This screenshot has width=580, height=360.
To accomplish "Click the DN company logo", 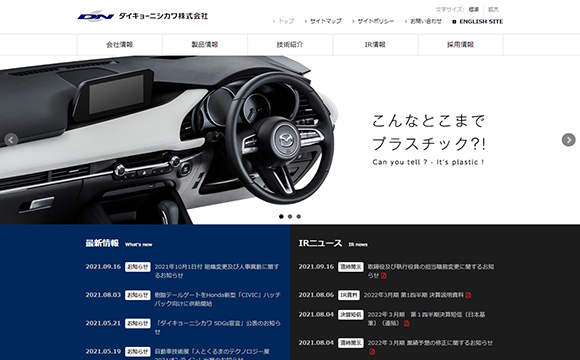I will [x=96, y=16].
